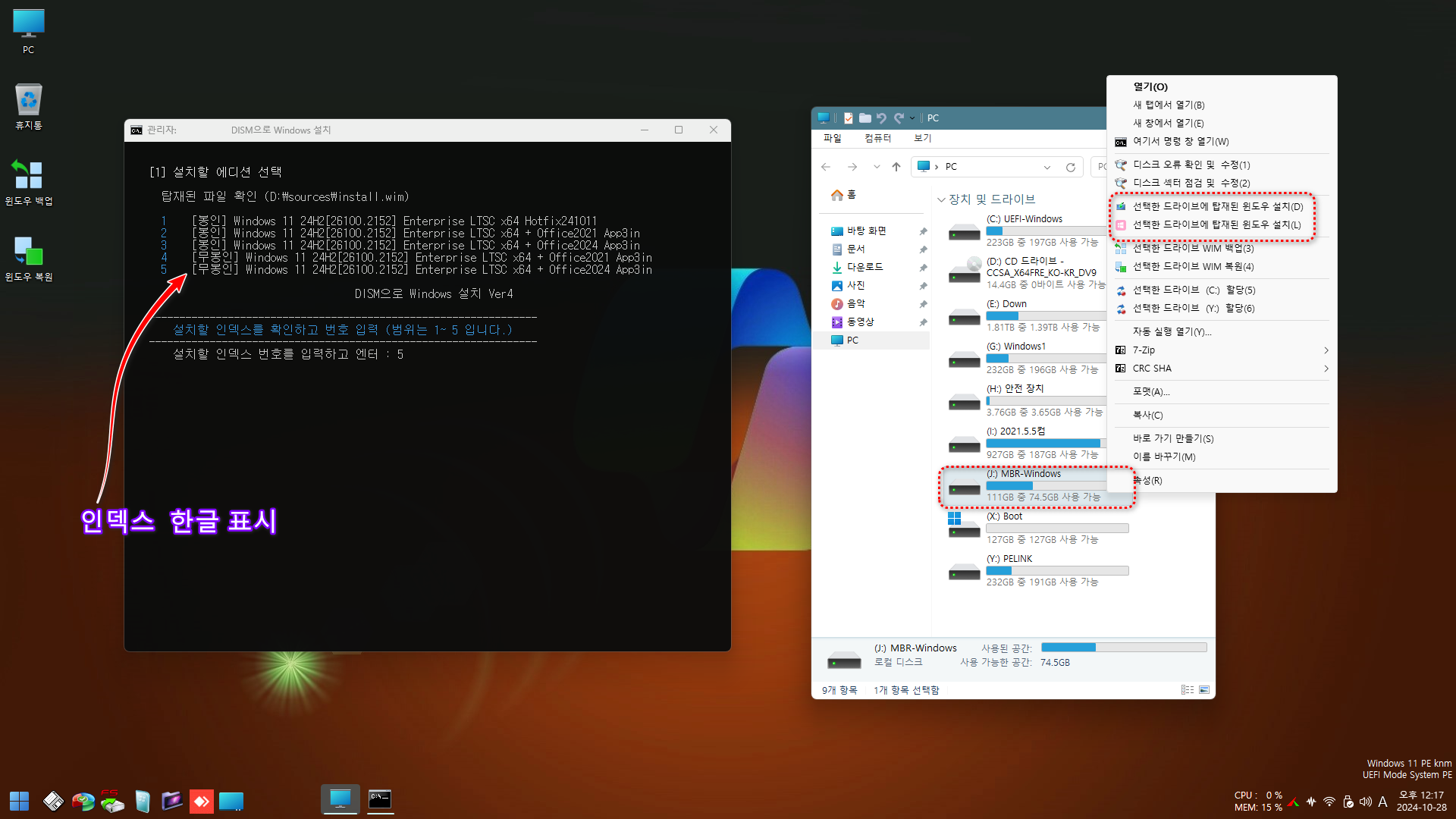Open the volume speaker tray icon
Viewport: 1456px width, 819px height.
click(x=1366, y=802)
